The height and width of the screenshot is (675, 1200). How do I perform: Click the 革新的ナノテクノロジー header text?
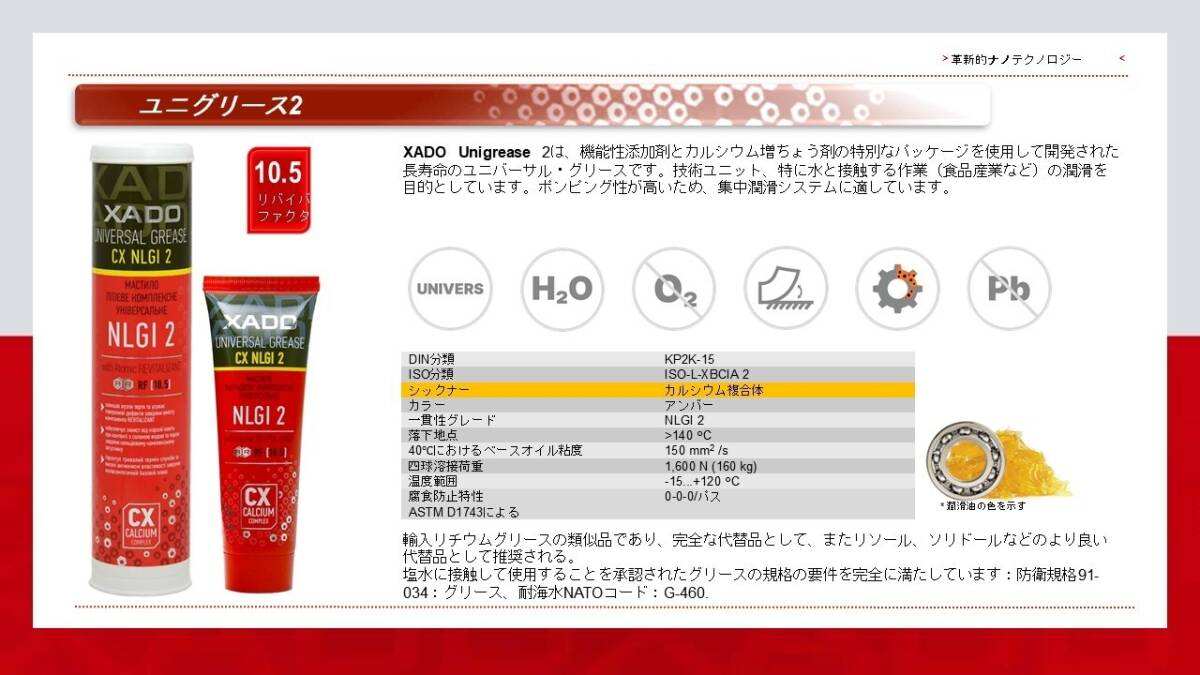pos(1017,59)
